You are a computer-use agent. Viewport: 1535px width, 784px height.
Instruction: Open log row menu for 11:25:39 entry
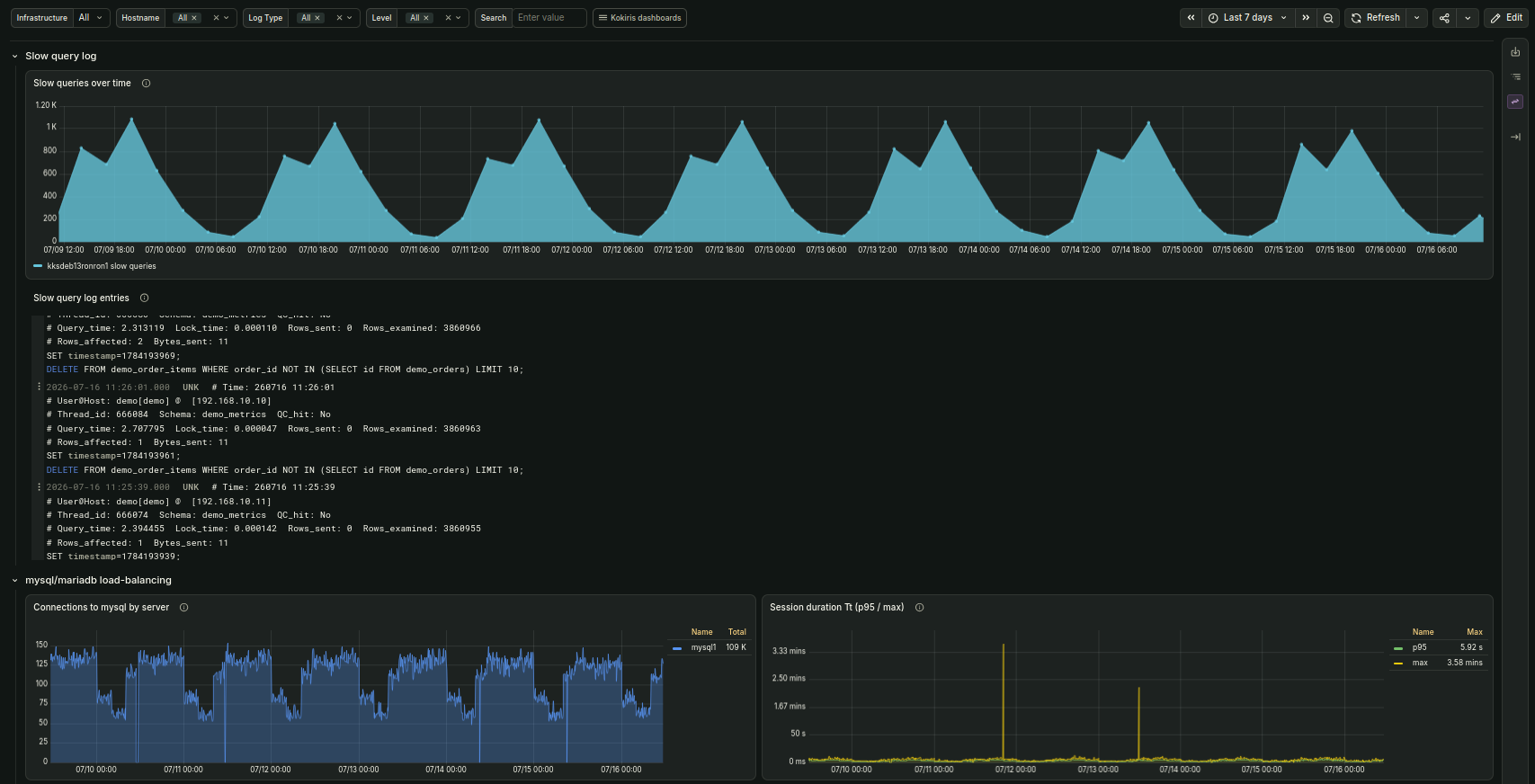39,486
